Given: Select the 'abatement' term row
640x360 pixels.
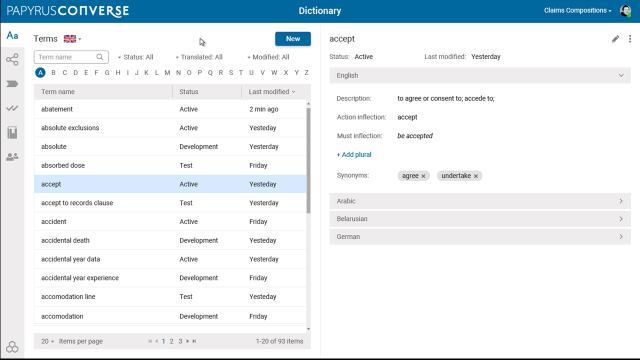Looking at the screenshot, I should [x=170, y=109].
